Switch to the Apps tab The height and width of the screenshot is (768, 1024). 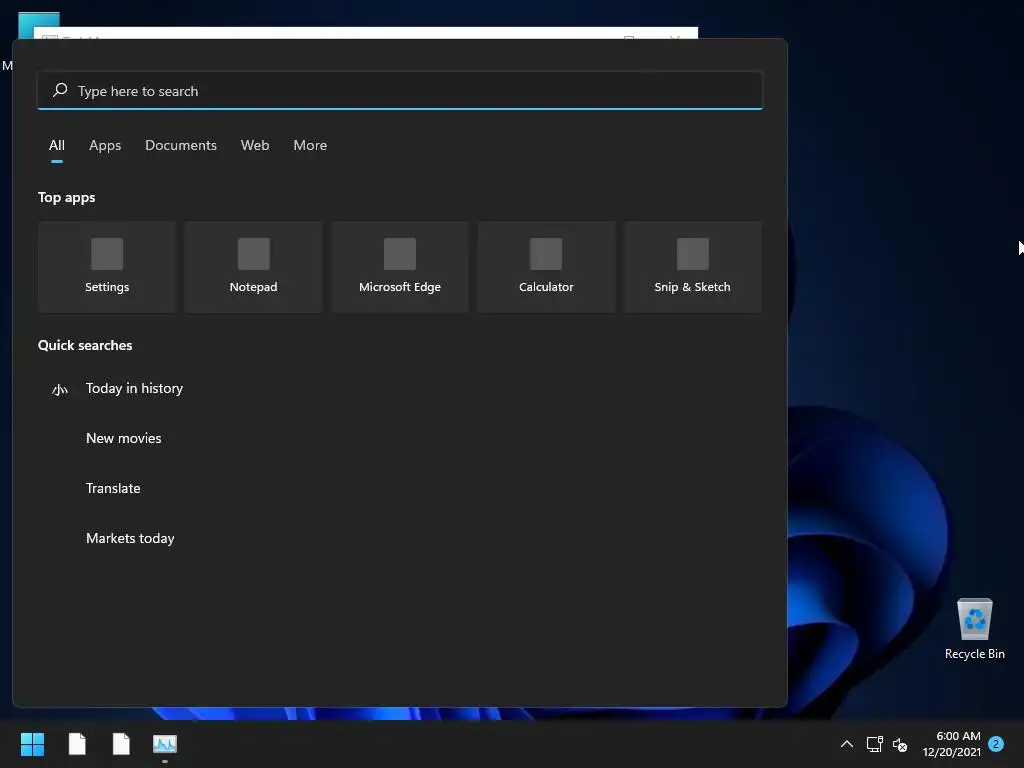[x=105, y=146]
